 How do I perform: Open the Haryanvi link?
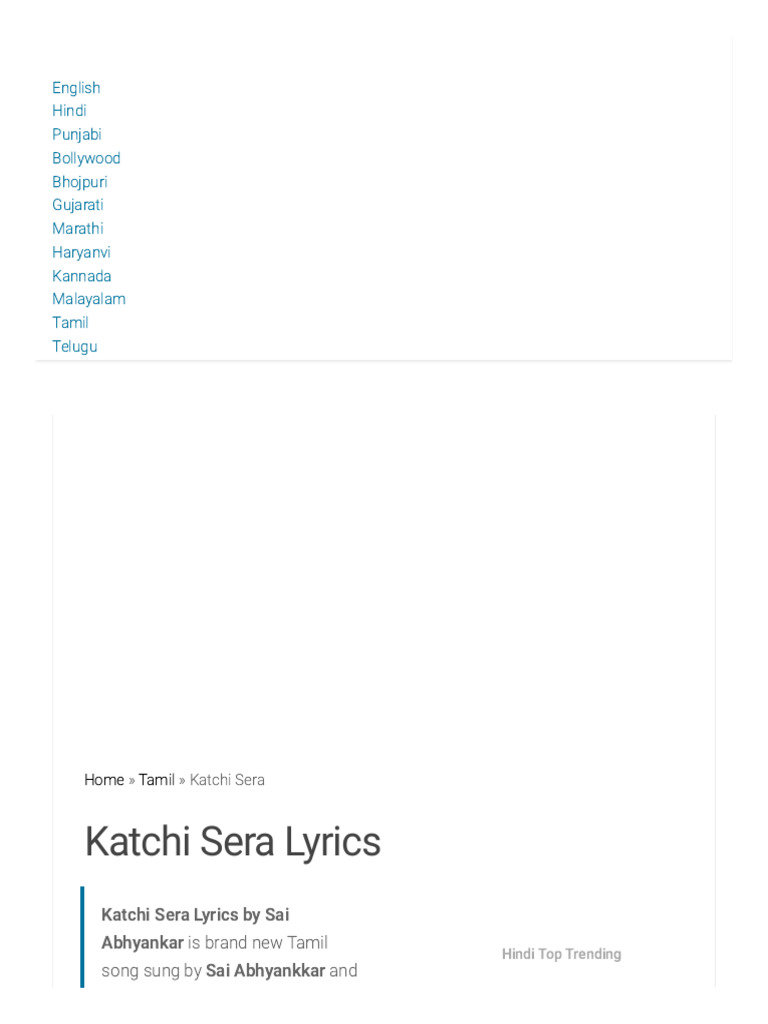(x=81, y=252)
